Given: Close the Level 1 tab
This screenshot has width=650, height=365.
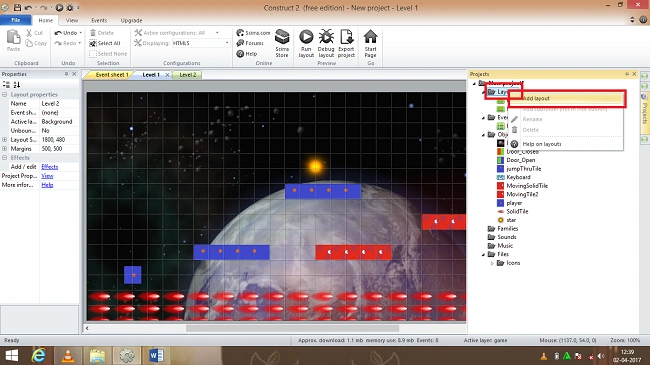Looking at the screenshot, I should (167, 75).
